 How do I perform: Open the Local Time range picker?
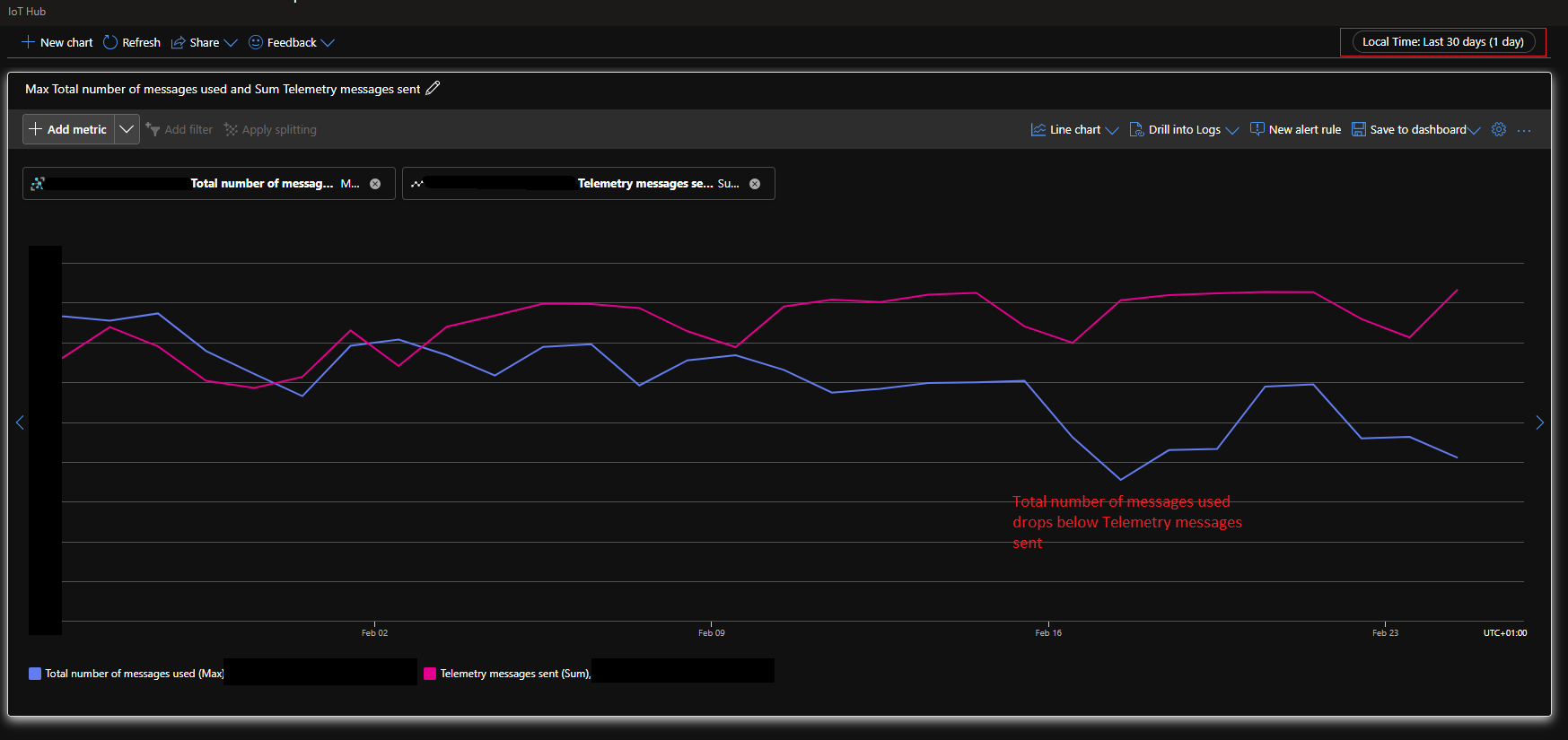tap(1443, 42)
